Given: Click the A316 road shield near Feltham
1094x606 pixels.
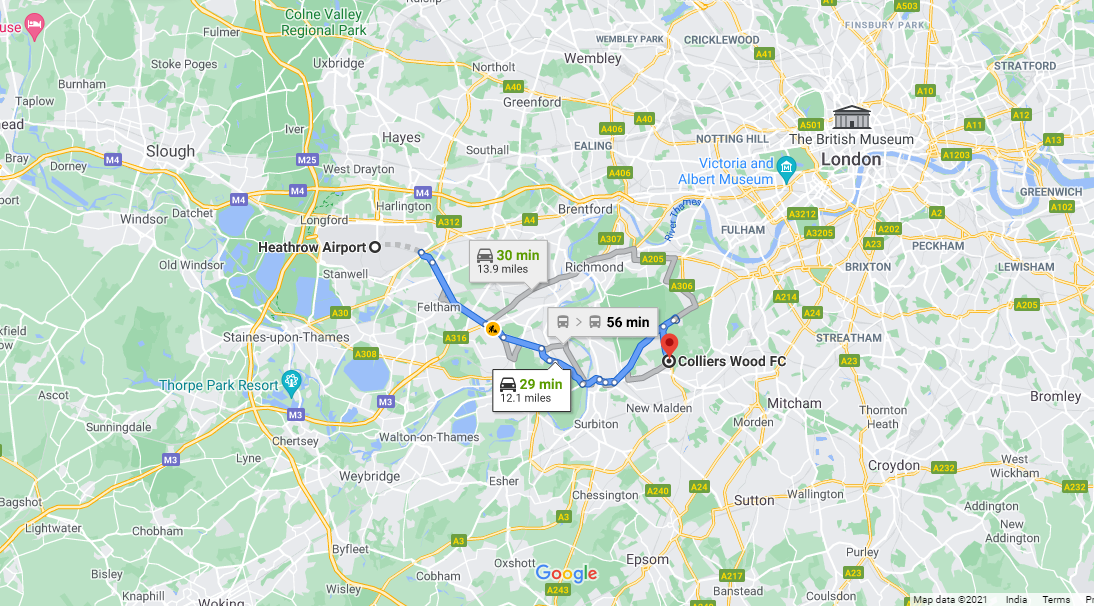Looking at the screenshot, I should pyautogui.click(x=456, y=338).
